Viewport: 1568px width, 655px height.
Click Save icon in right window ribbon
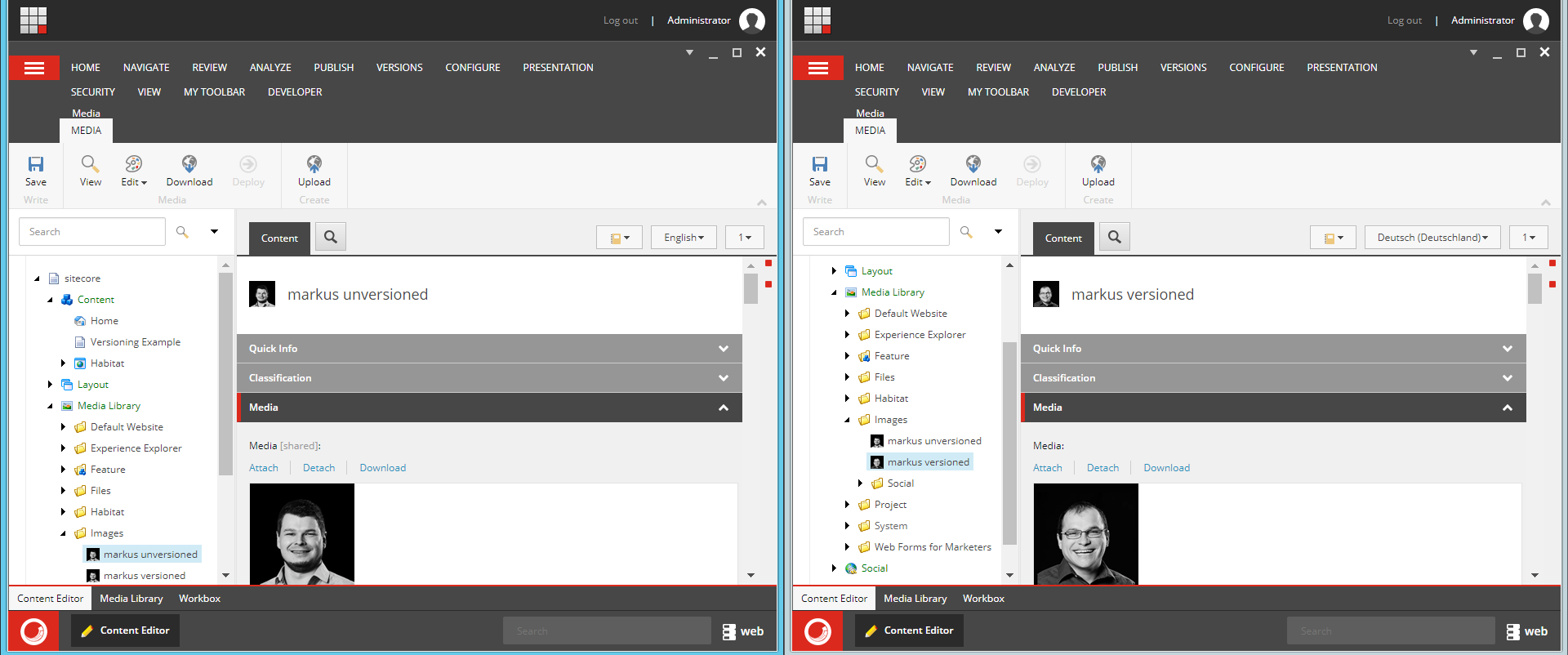(820, 164)
